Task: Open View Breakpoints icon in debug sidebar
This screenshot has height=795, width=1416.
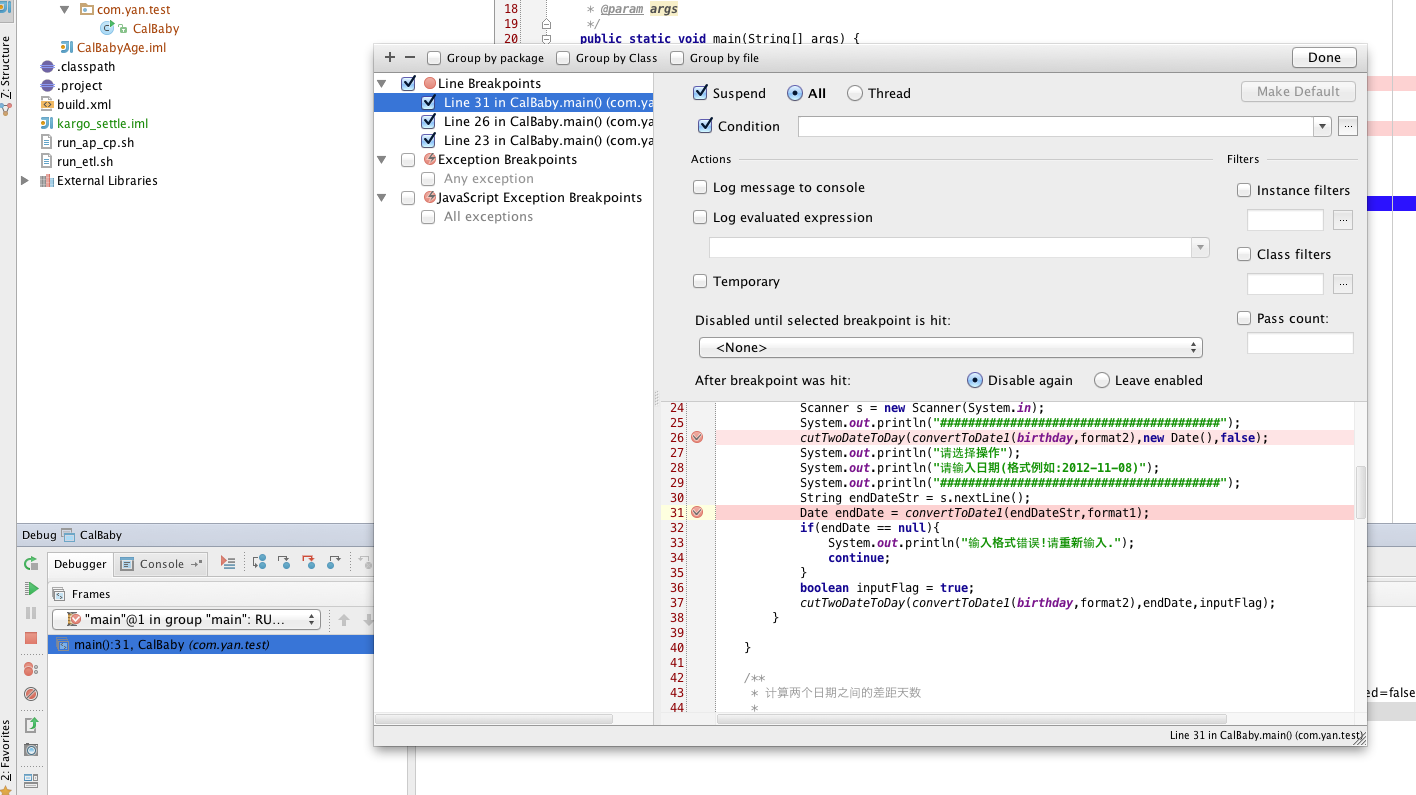Action: click(x=31, y=668)
